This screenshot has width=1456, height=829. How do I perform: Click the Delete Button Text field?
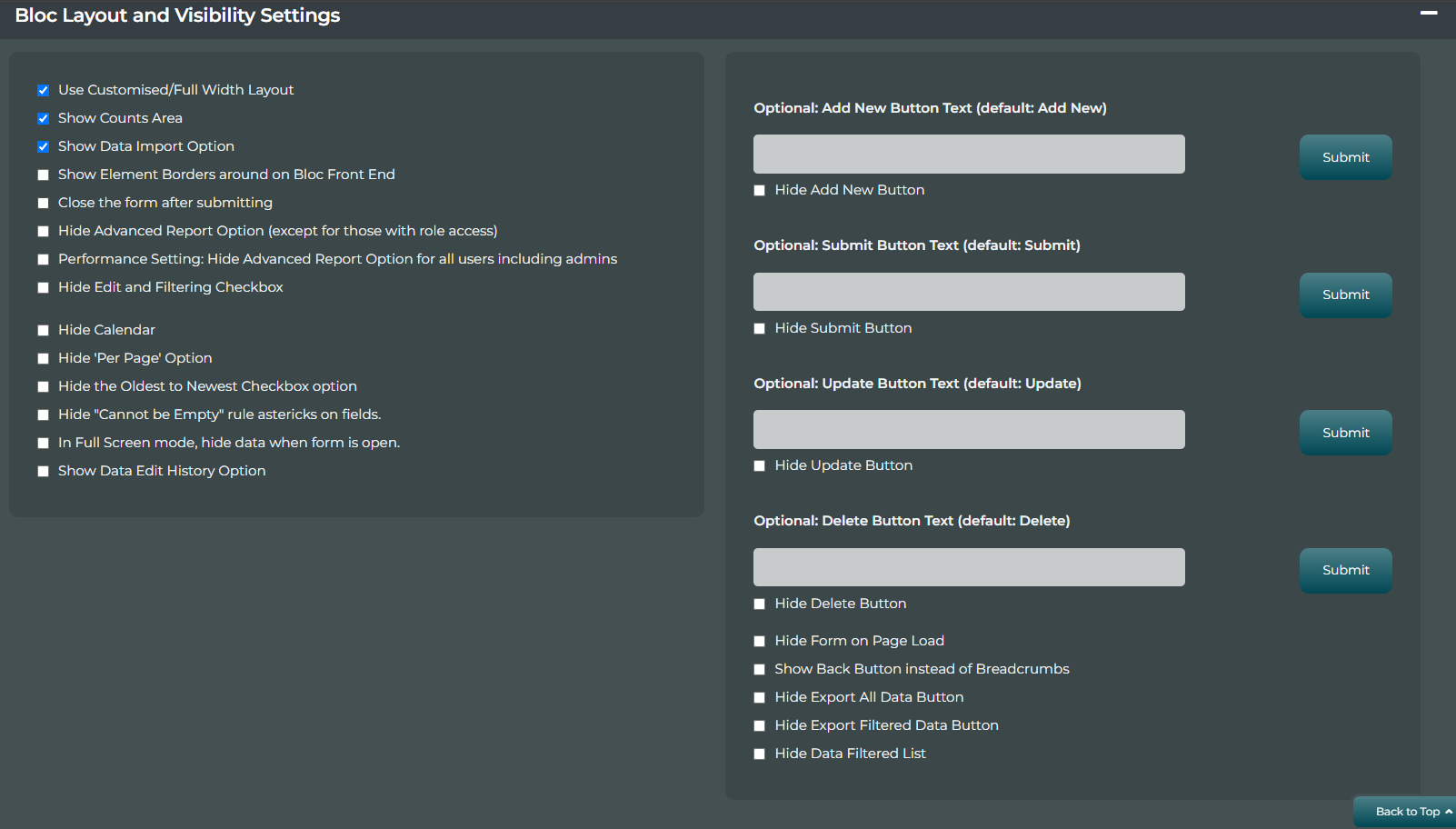coord(968,567)
